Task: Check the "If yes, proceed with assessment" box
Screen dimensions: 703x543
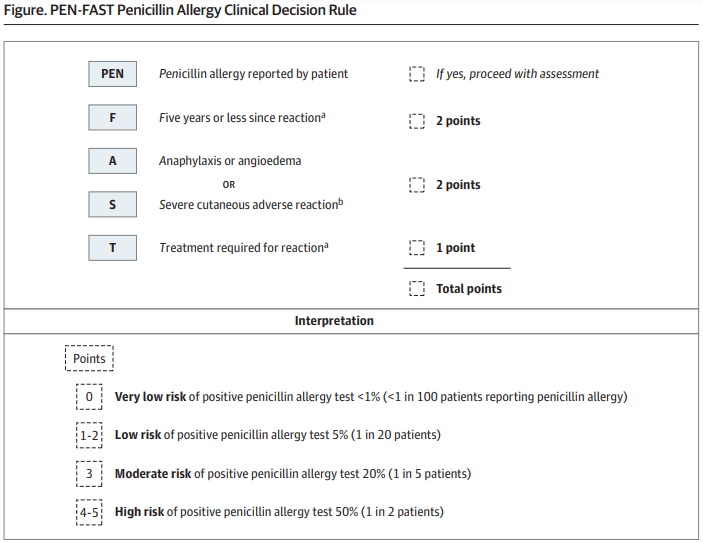Action: click(416, 74)
